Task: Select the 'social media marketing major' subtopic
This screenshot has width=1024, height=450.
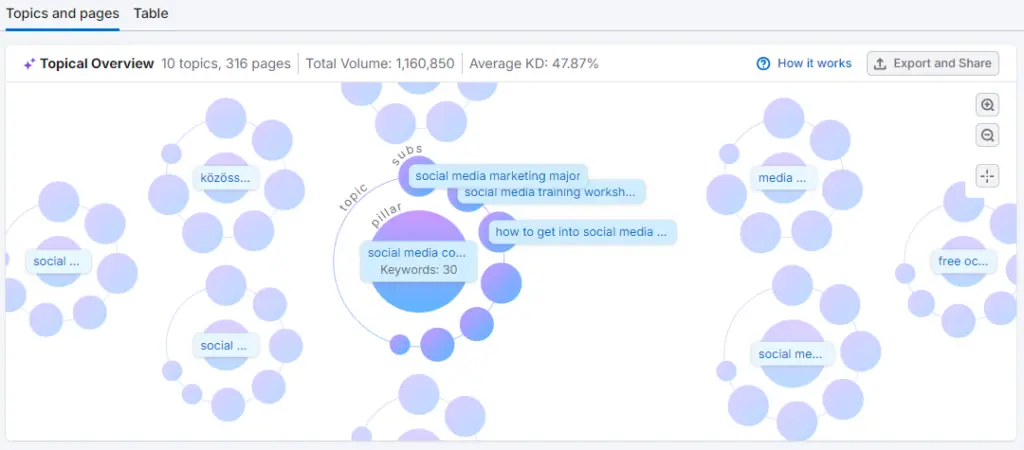Action: click(x=497, y=175)
